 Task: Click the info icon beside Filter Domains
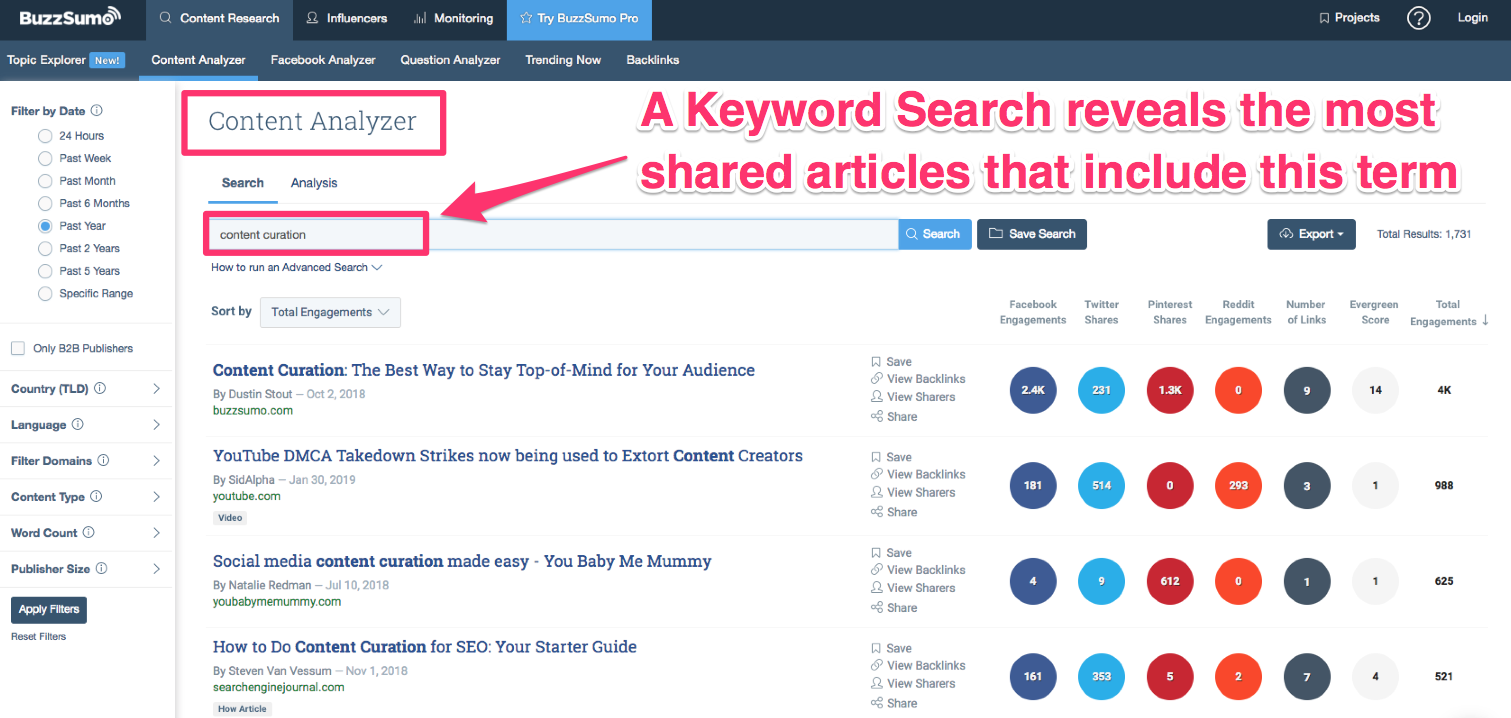pyautogui.click(x=103, y=461)
